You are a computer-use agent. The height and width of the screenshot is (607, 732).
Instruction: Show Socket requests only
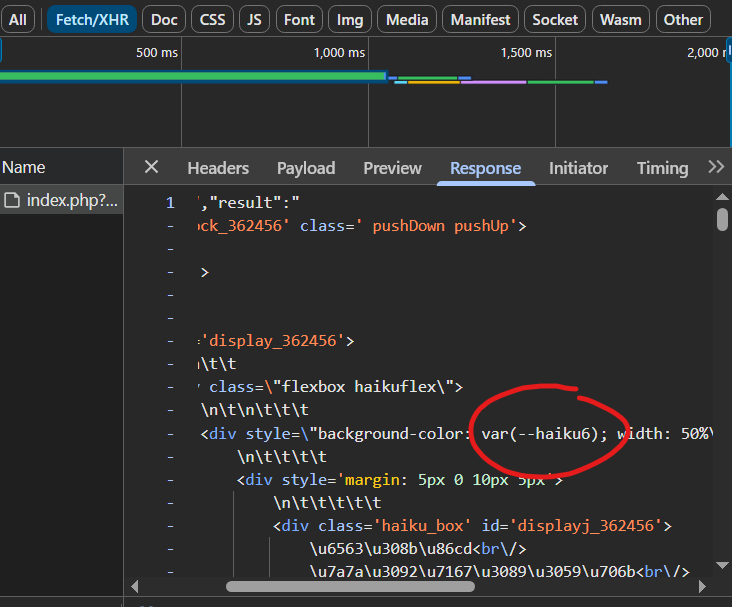(x=555, y=19)
